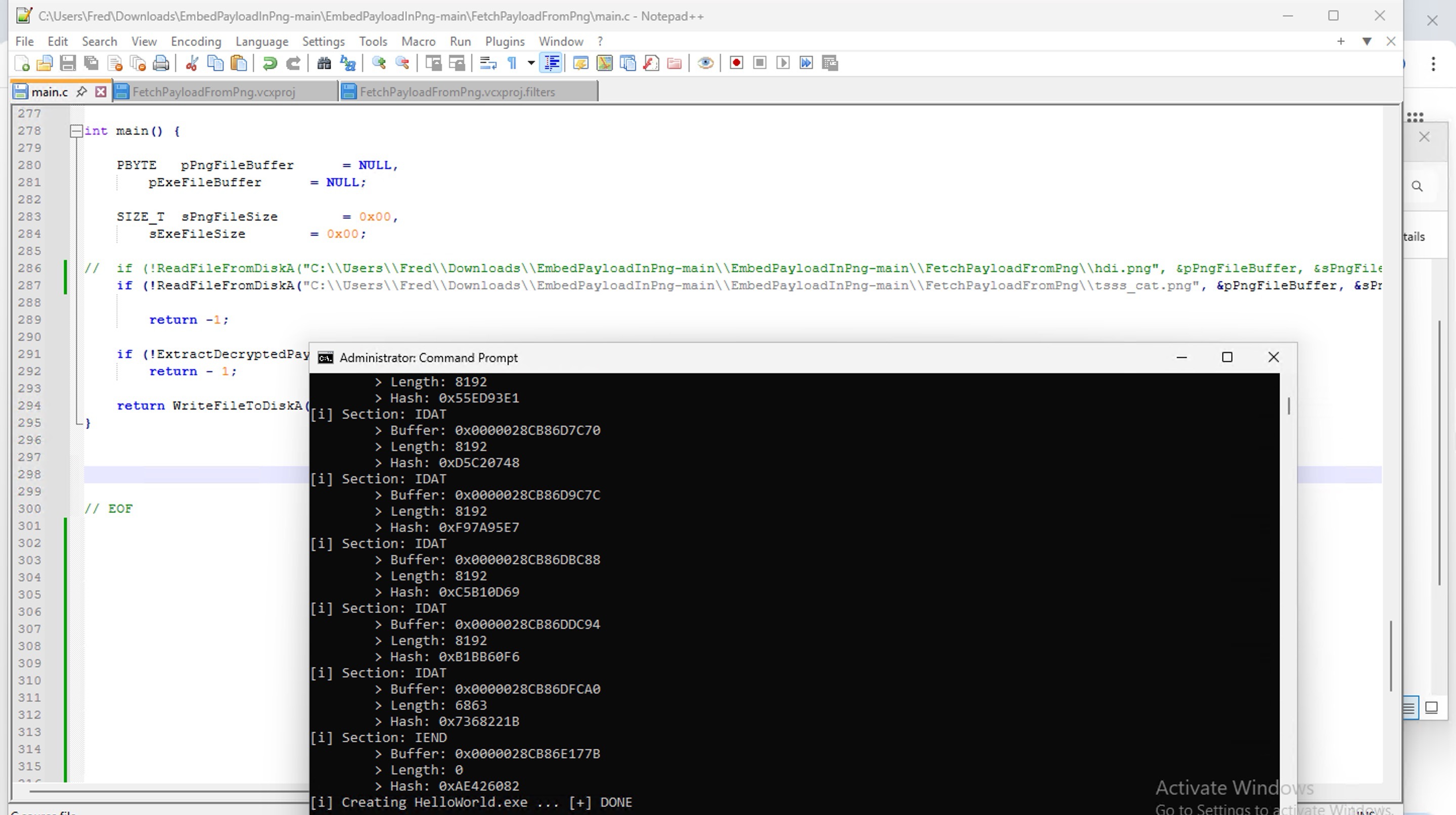
Task: Toggle show all characters pilcrow icon
Action: (512, 63)
